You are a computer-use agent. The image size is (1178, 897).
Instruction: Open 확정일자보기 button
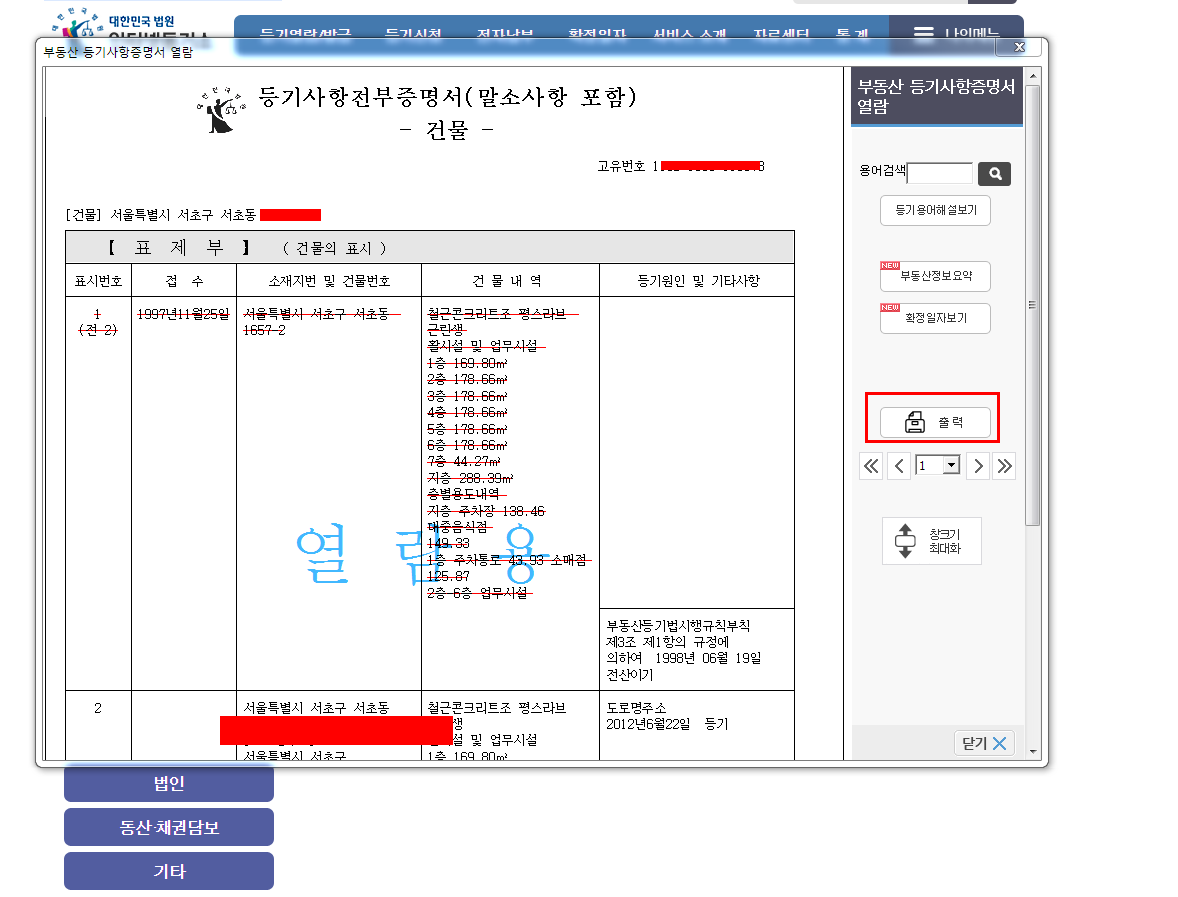[x=935, y=318]
